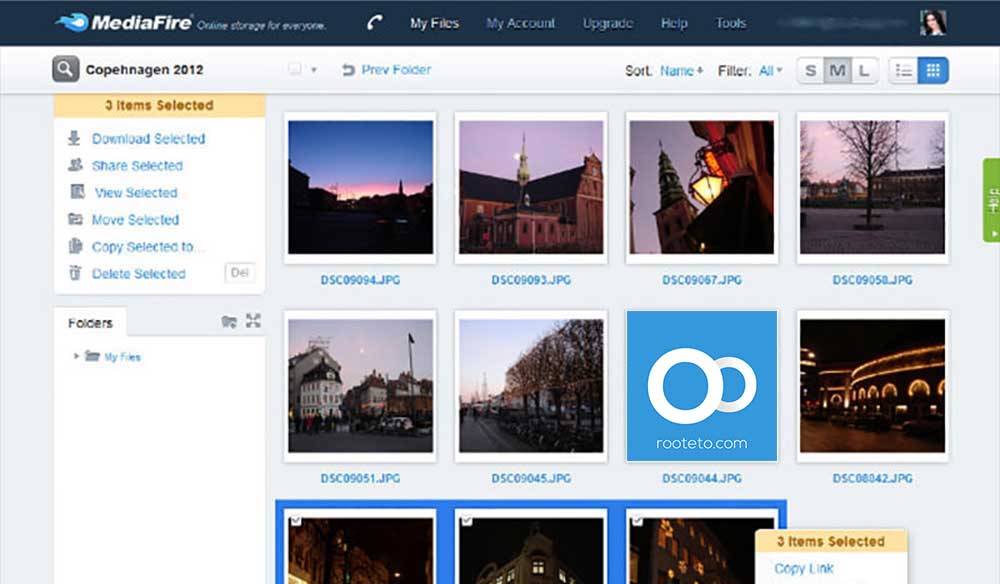
Task: Set thumbnail size to L
Action: click(x=864, y=70)
